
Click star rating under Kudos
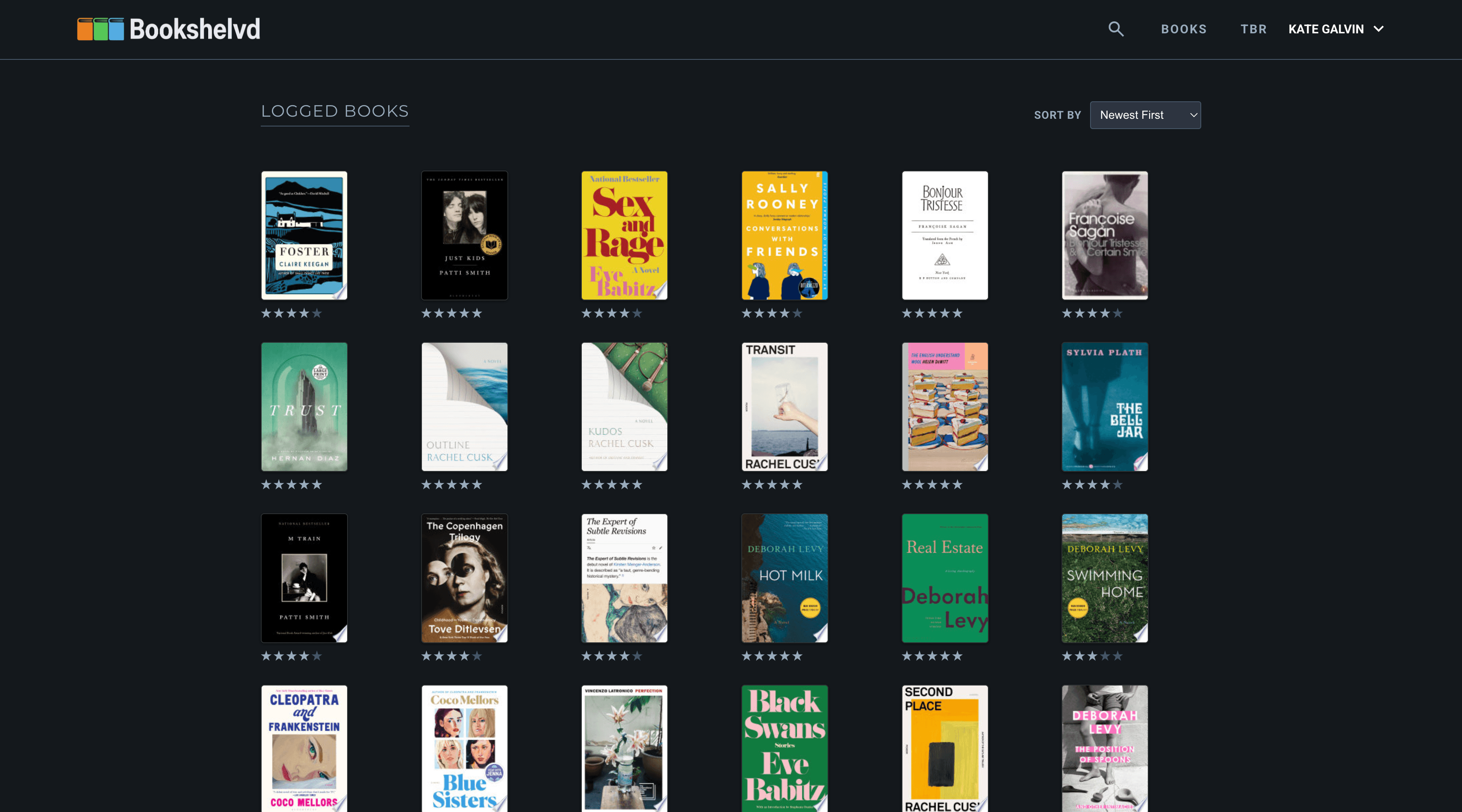coord(612,485)
